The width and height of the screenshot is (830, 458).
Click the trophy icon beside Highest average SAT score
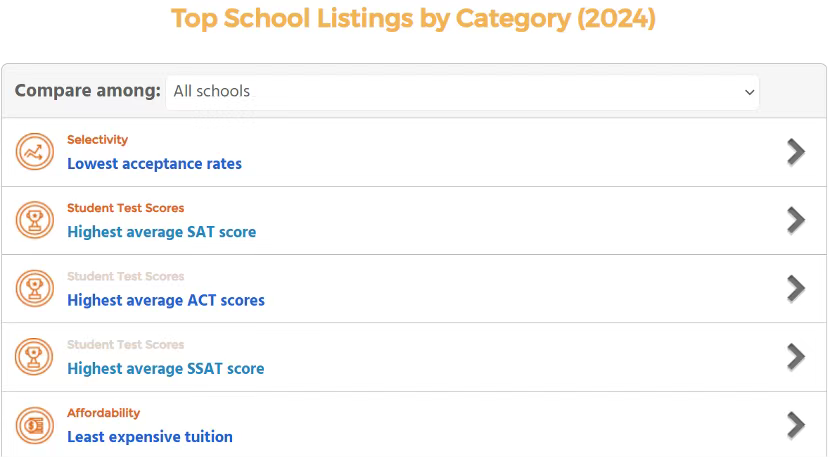[x=35, y=220]
